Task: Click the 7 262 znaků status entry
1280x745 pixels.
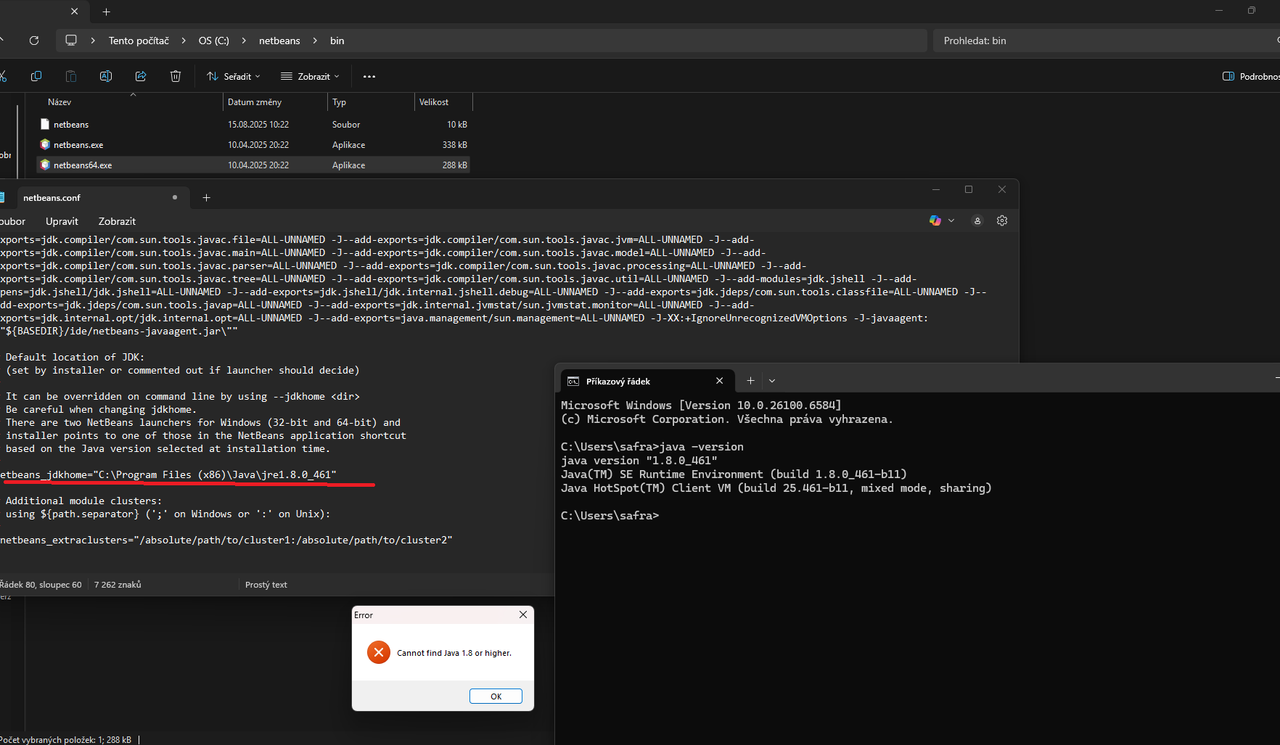Action: [117, 584]
